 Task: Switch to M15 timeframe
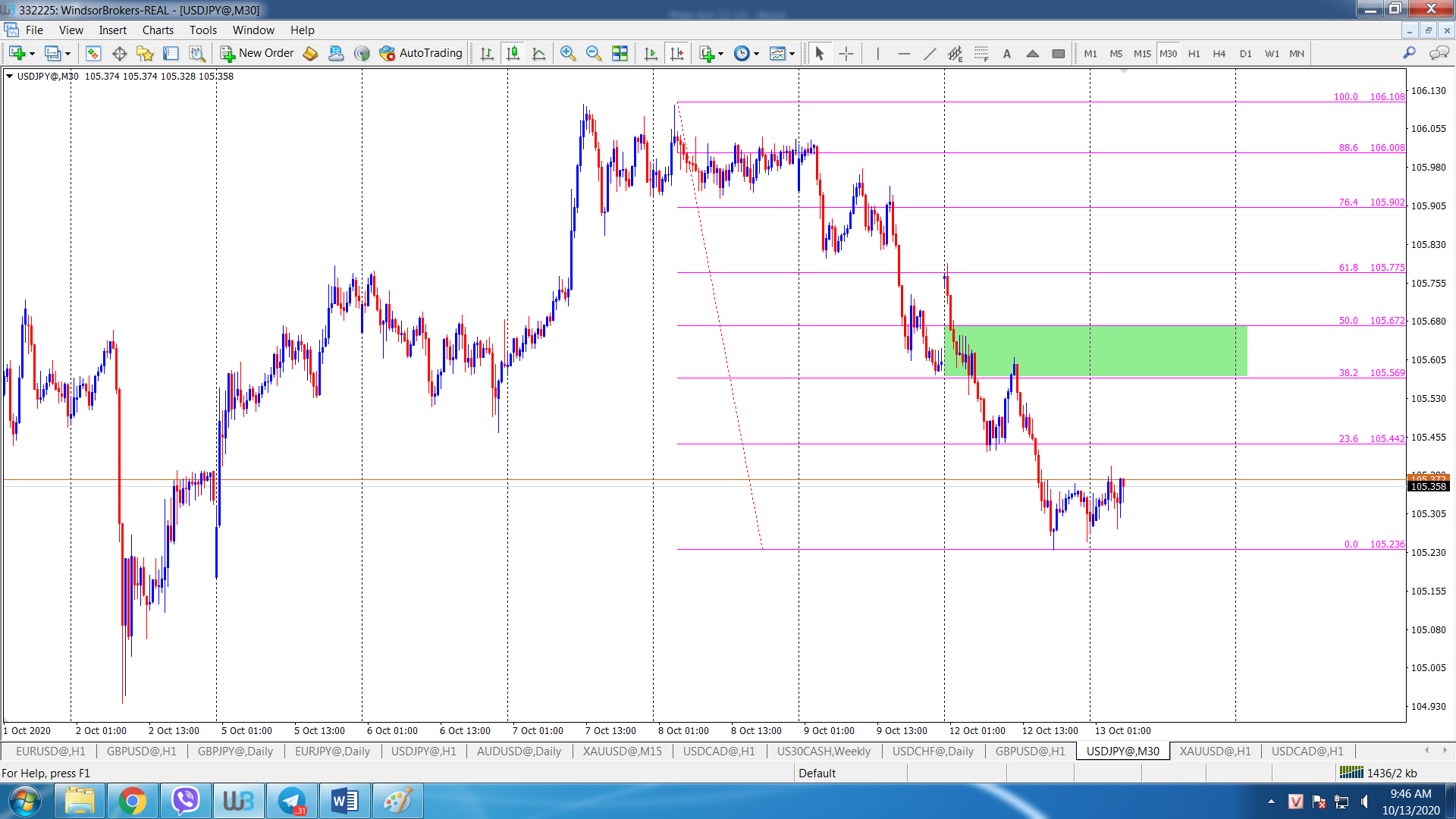click(1142, 54)
